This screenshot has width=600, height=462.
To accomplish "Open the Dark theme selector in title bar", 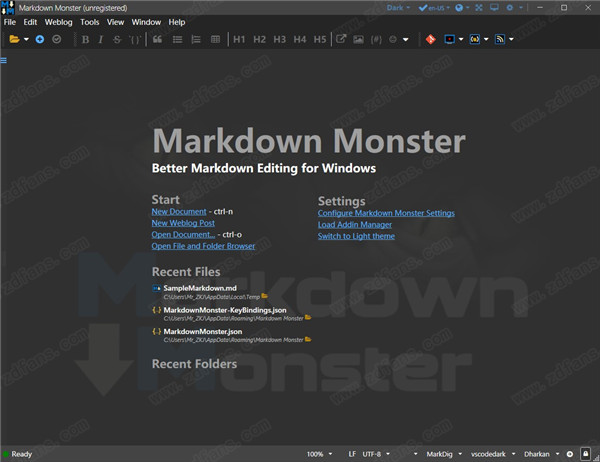I will click(398, 8).
